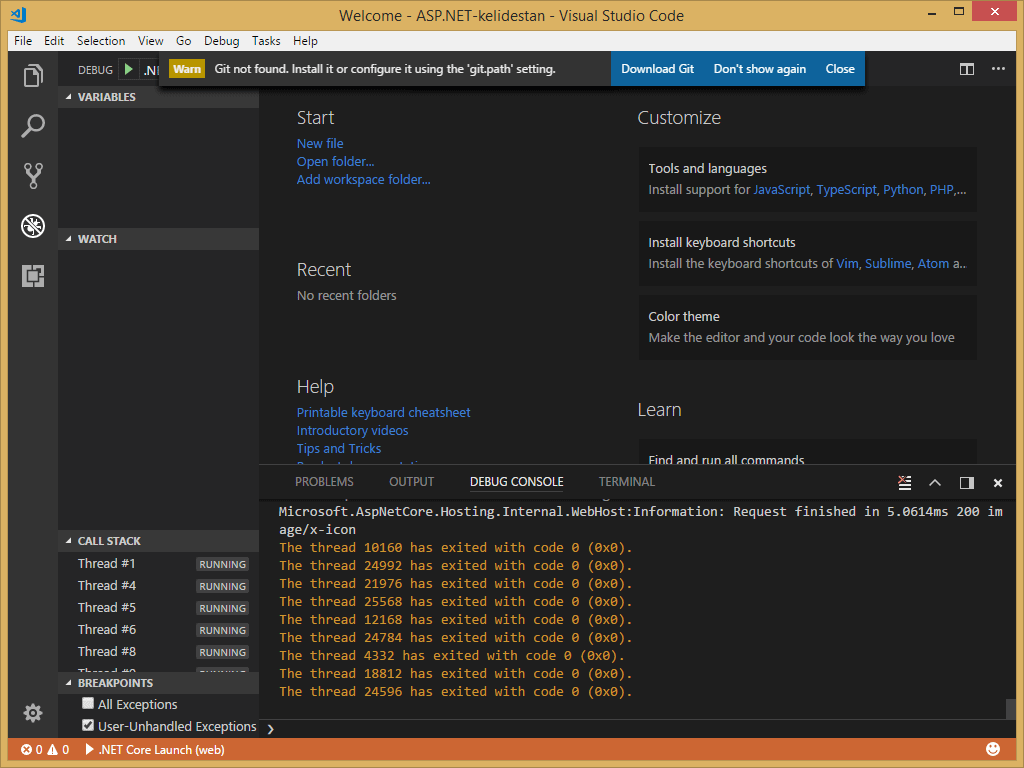Select Thread #4 in call stack

coord(159,586)
